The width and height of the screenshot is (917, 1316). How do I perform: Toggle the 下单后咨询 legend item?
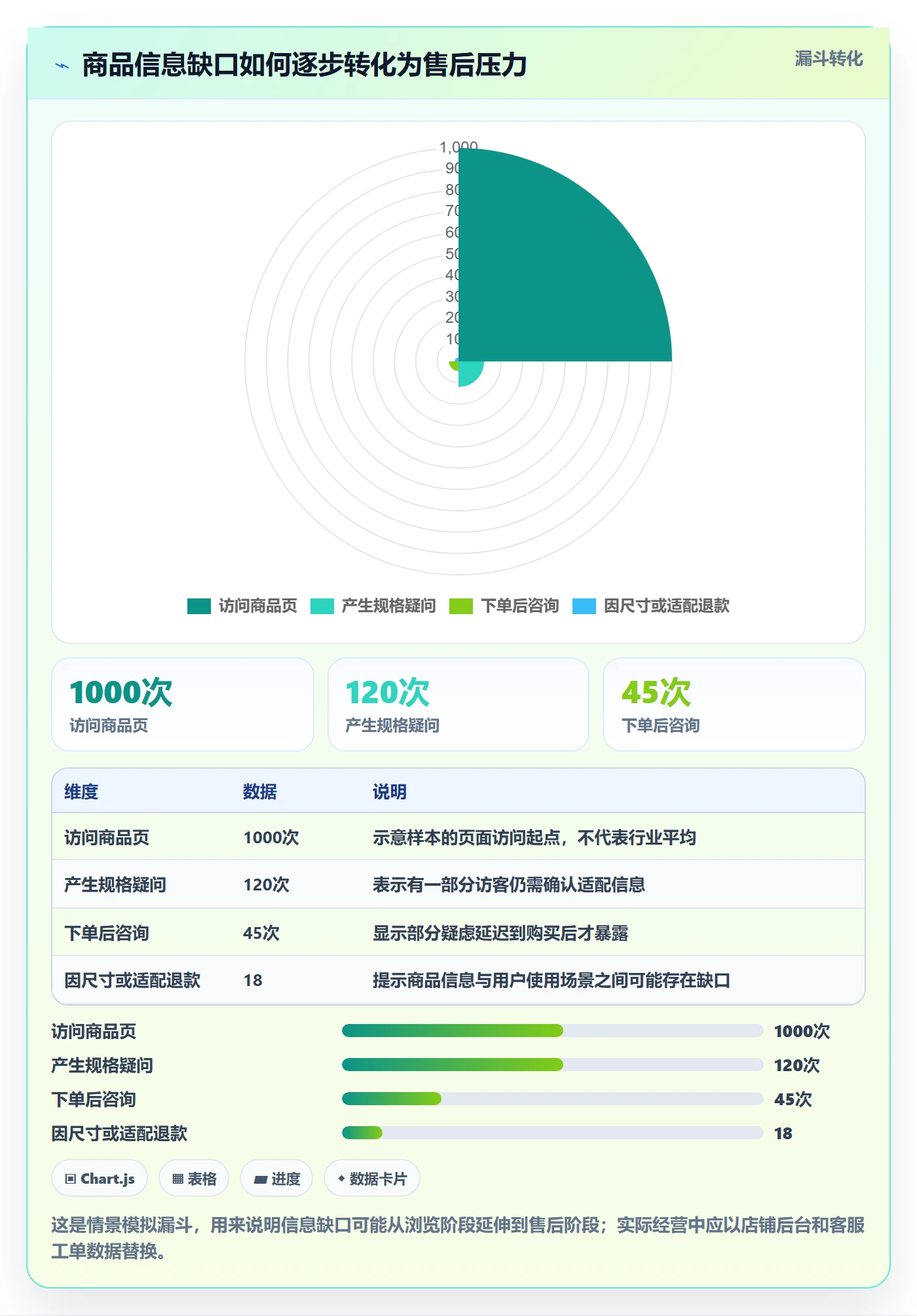tap(504, 606)
